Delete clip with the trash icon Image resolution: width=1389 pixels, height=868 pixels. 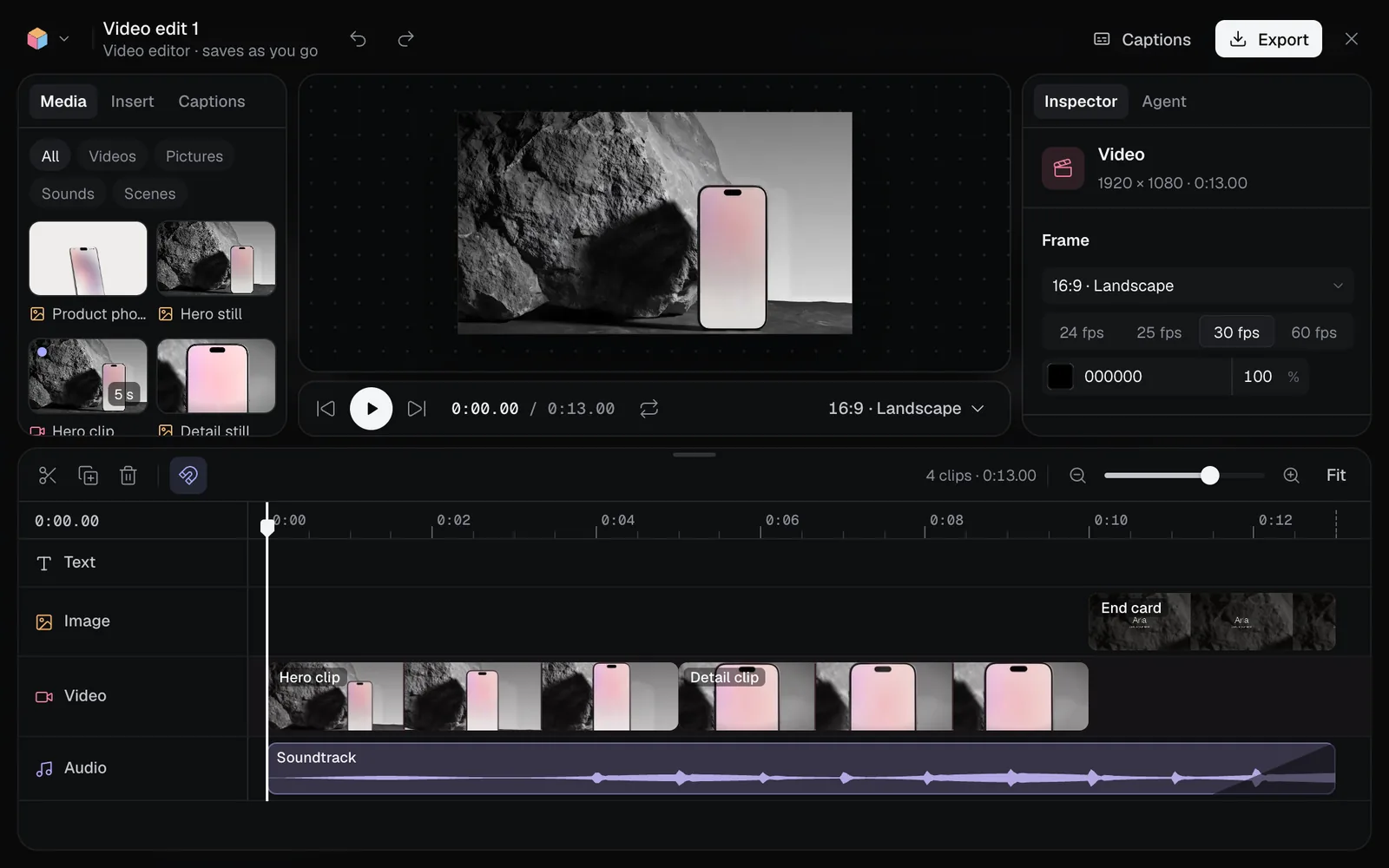[x=128, y=476]
